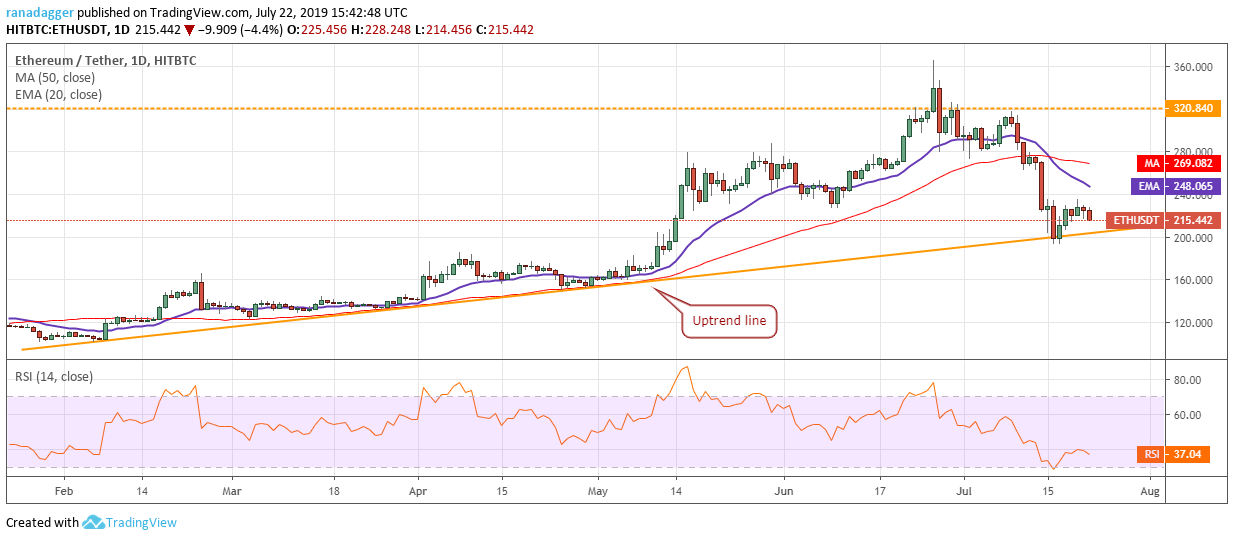Click the Uptrend line callout box
The height and width of the screenshot is (540, 1234).
coord(729,321)
